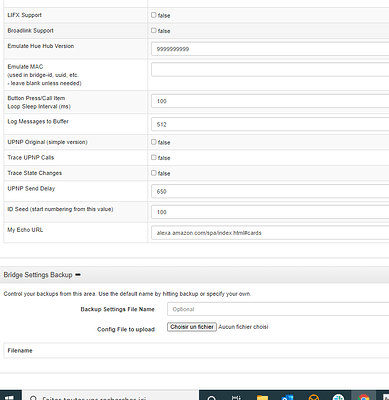Viewport: 389px width, 400px height.
Task: Click the Backup Settings File Name field
Action: point(278,309)
